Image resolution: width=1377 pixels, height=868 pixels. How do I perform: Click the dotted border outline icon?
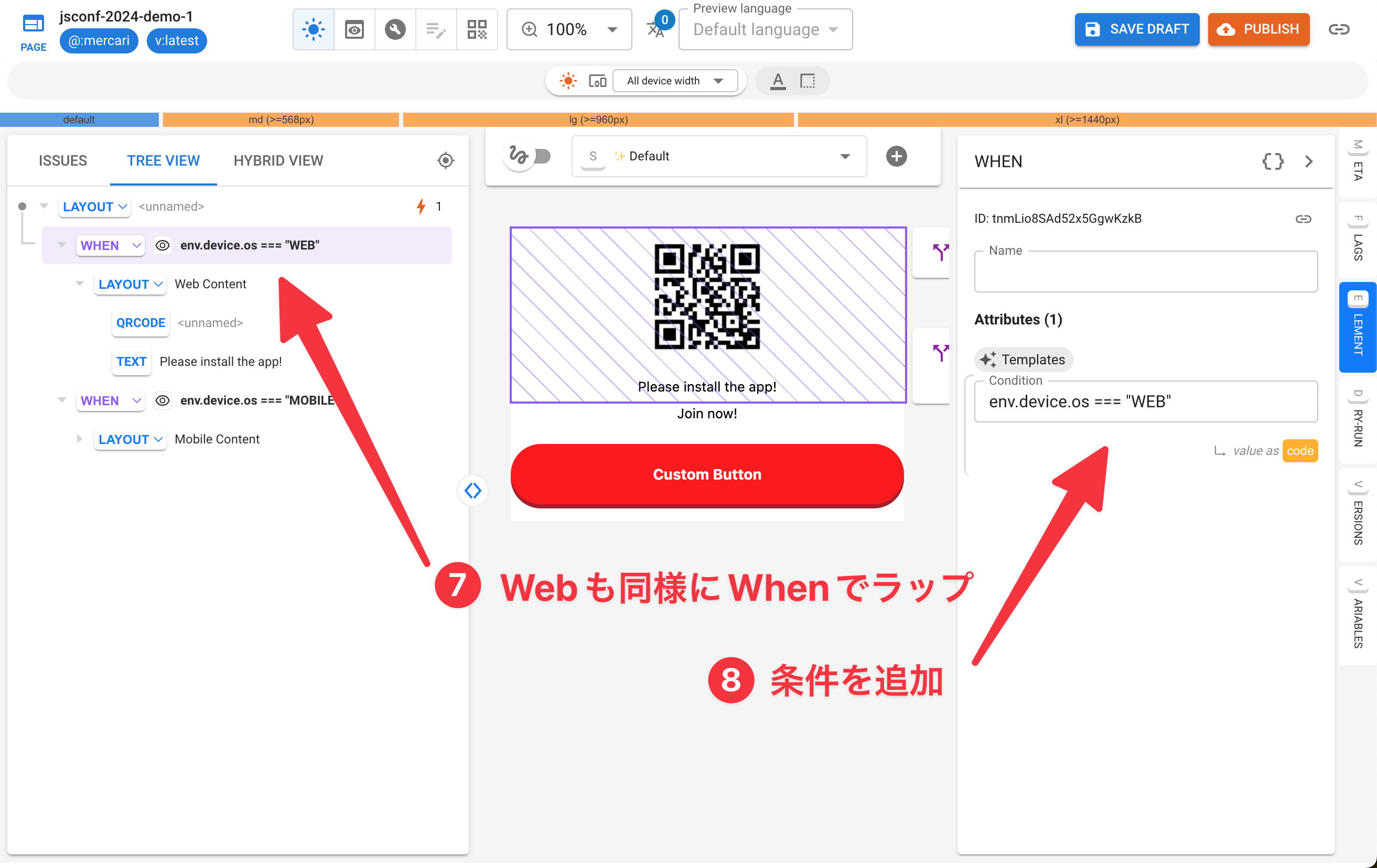[808, 81]
